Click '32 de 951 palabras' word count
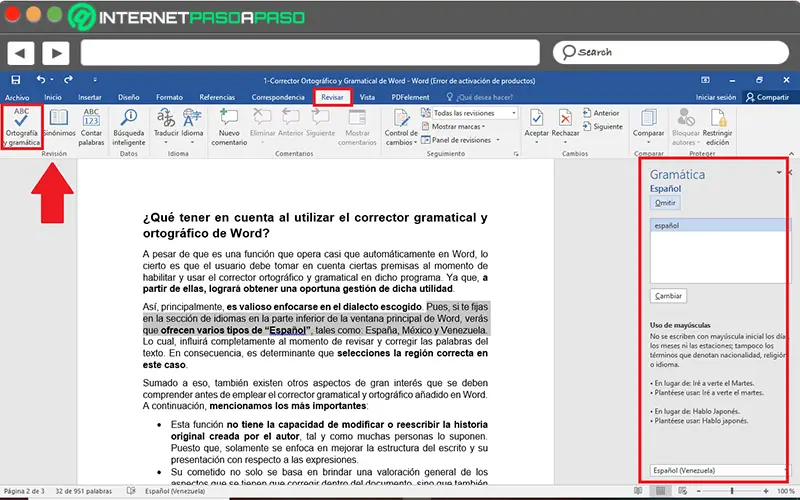This screenshot has height=500, width=800. pyautogui.click(x=84, y=491)
